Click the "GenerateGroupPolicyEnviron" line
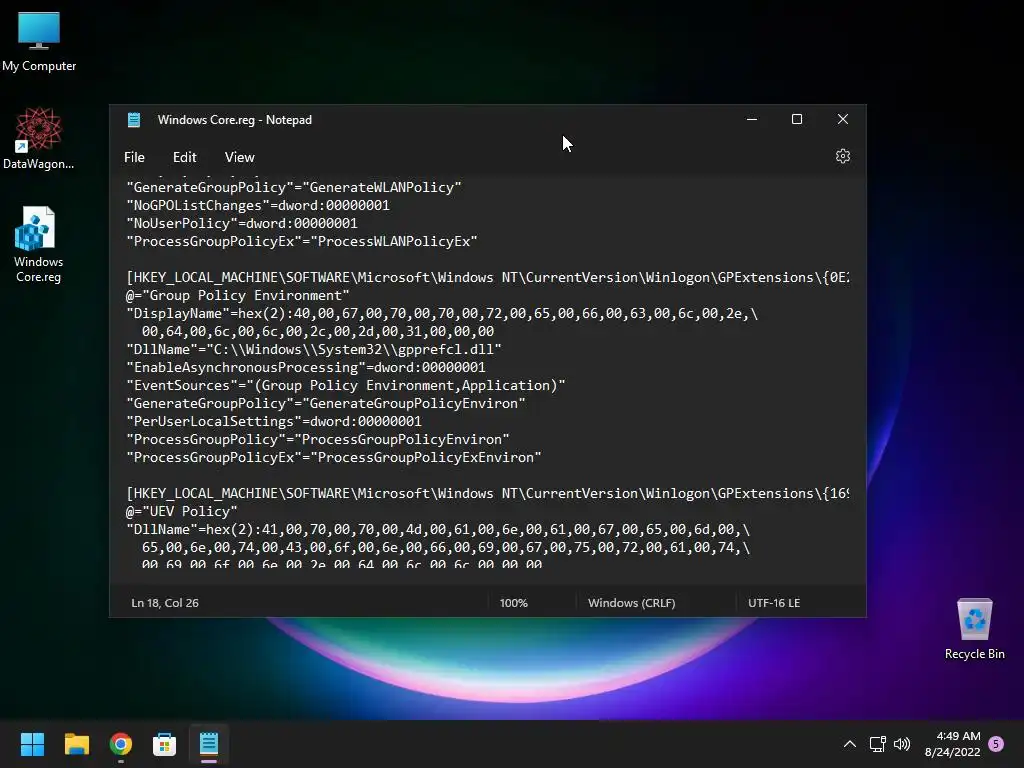This screenshot has height=768, width=1024. tap(326, 404)
